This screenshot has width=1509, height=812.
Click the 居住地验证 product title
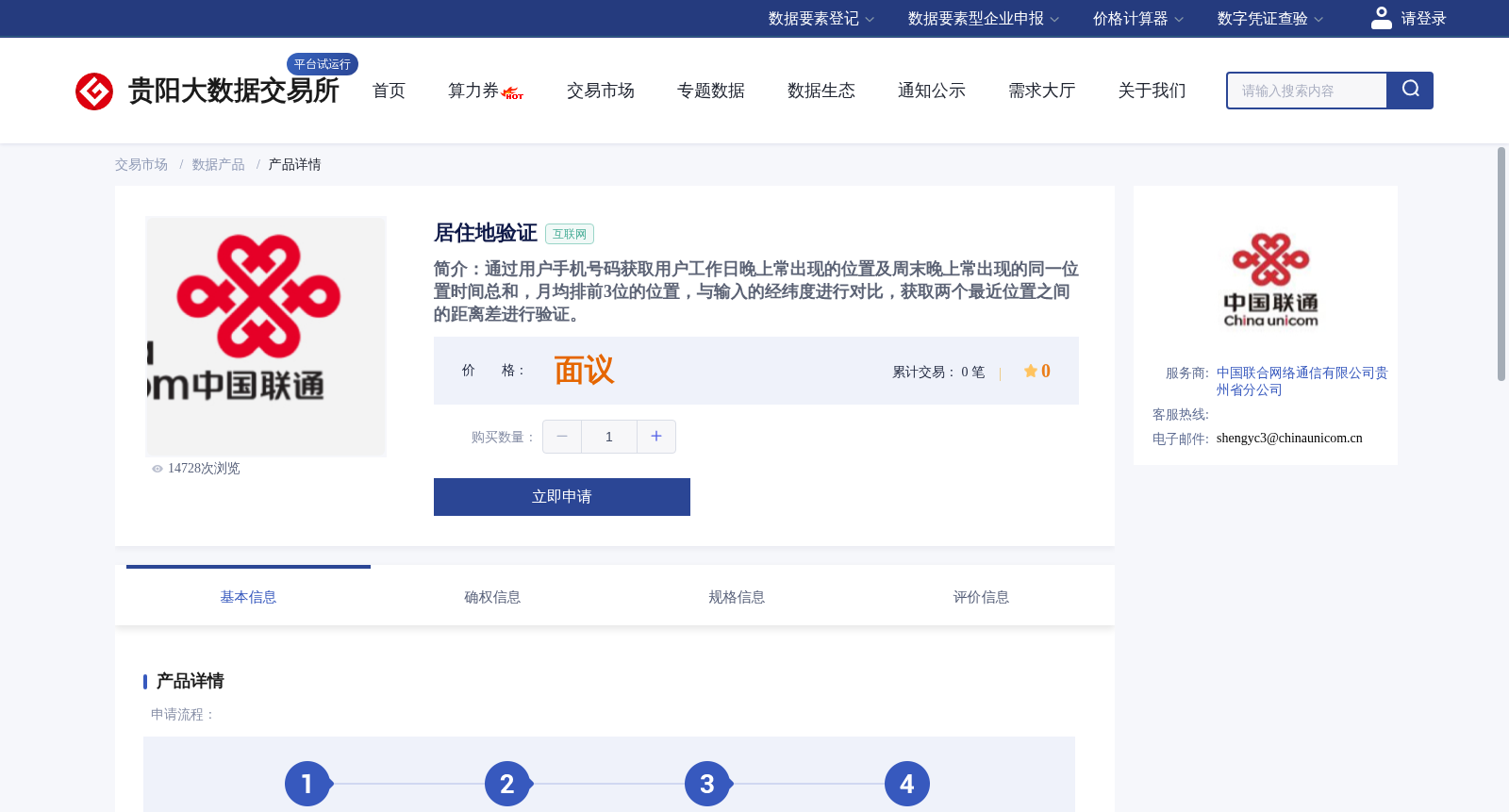485,233
